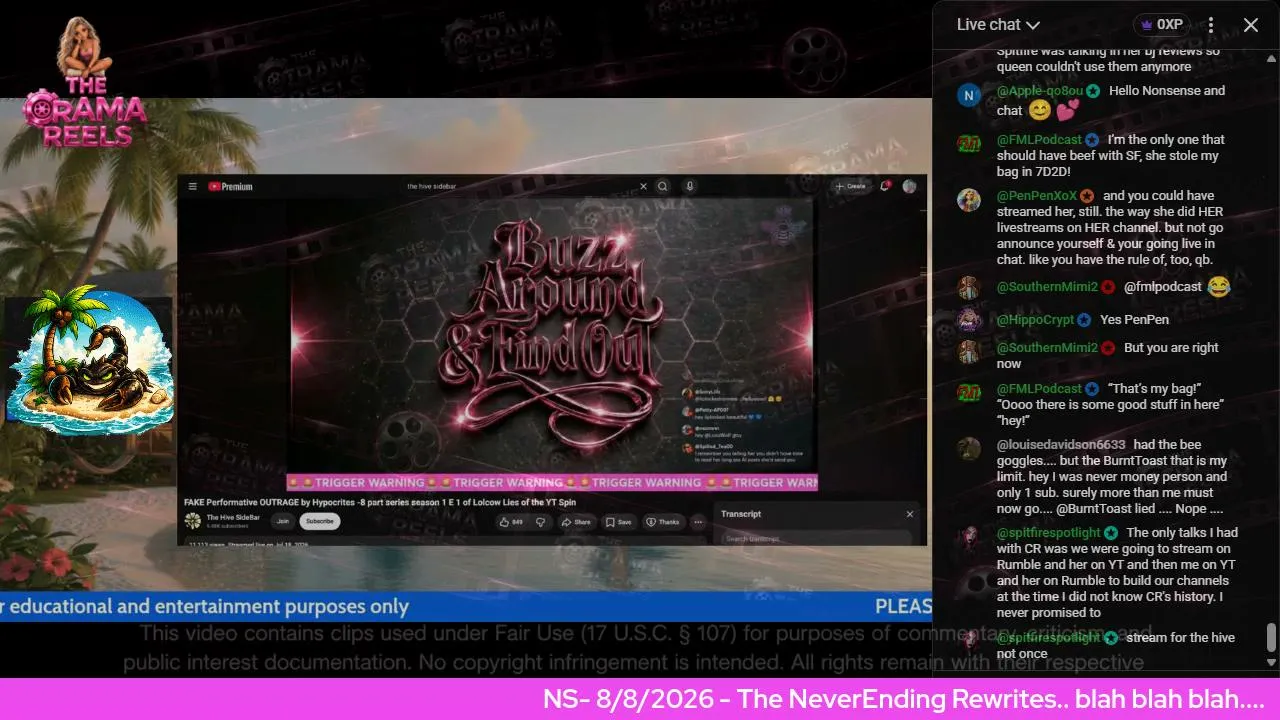Click the "Yes PenPen" chat message
Image resolution: width=1280 pixels, height=720 pixels.
[x=1134, y=320]
